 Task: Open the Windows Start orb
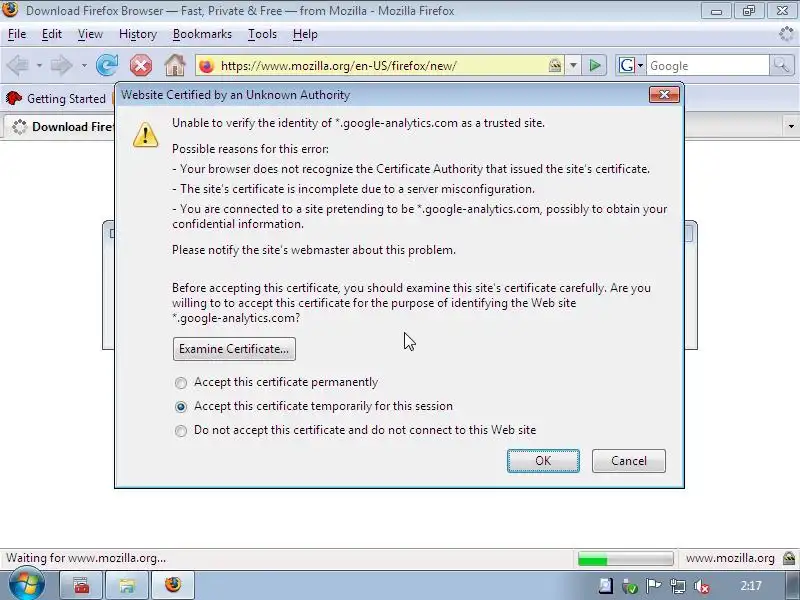point(26,585)
